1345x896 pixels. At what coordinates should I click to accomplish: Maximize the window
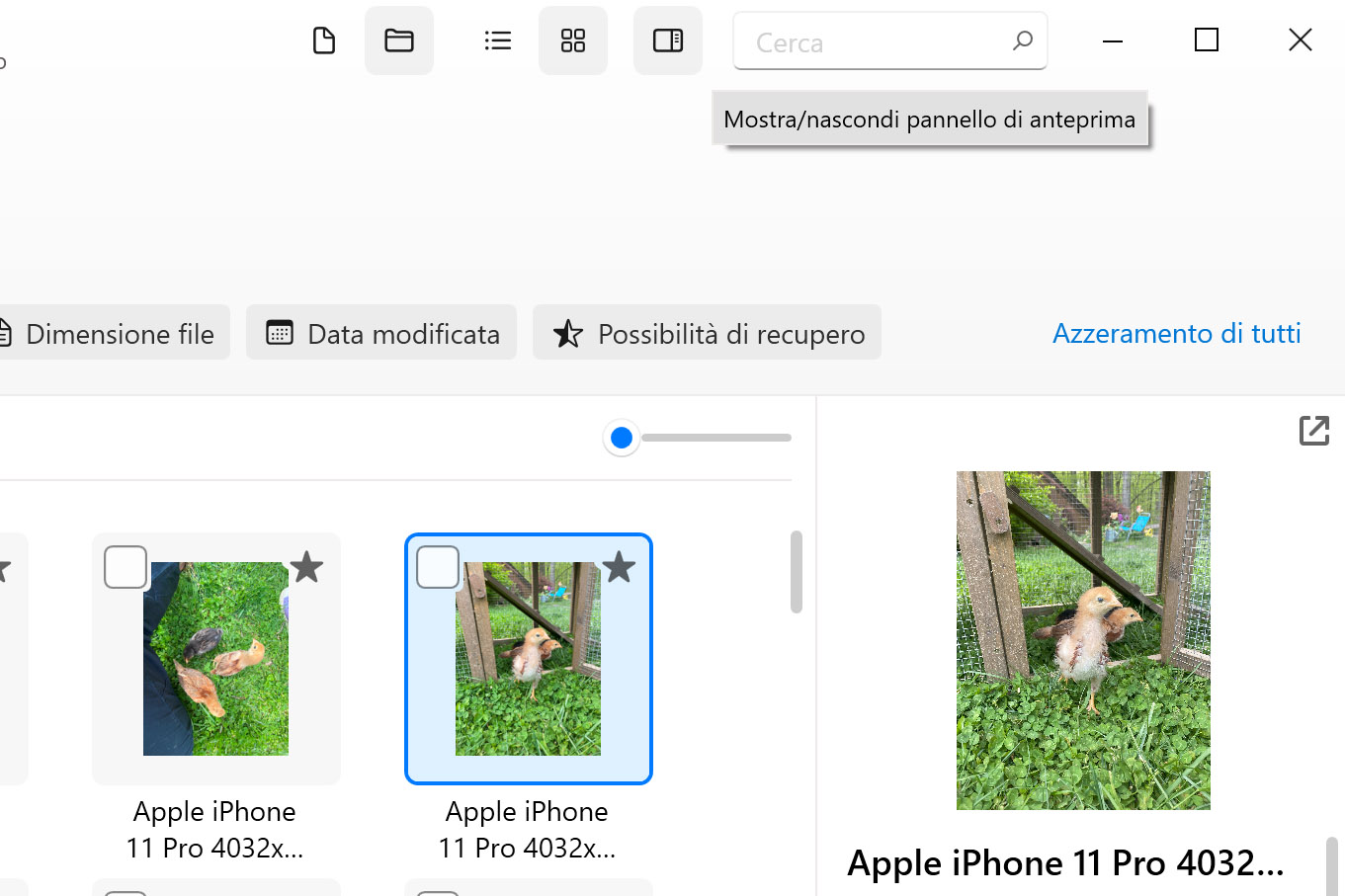tap(1207, 41)
